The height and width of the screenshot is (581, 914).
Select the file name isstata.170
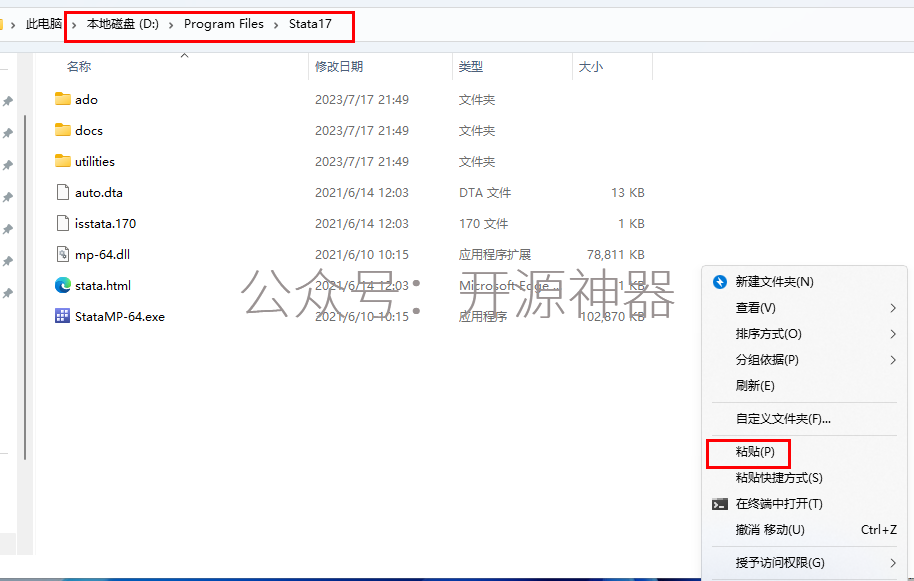coord(106,224)
